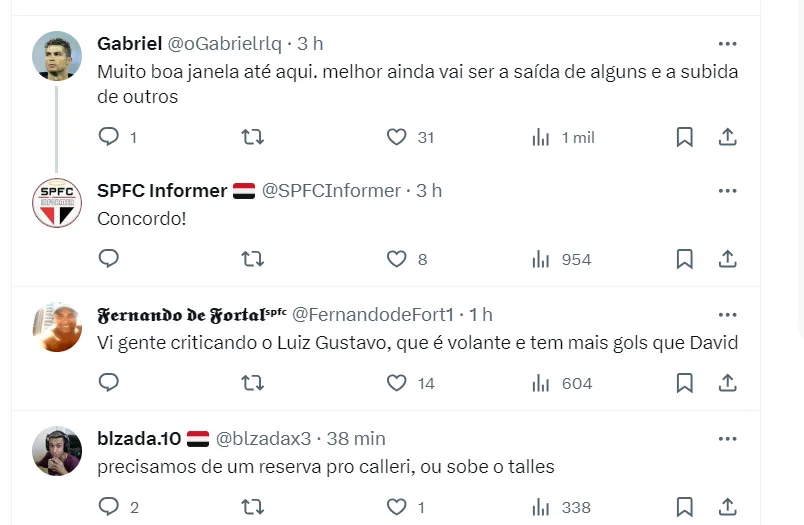View analytics of SPFC Informer's reply
This screenshot has width=804, height=525.
(541, 259)
